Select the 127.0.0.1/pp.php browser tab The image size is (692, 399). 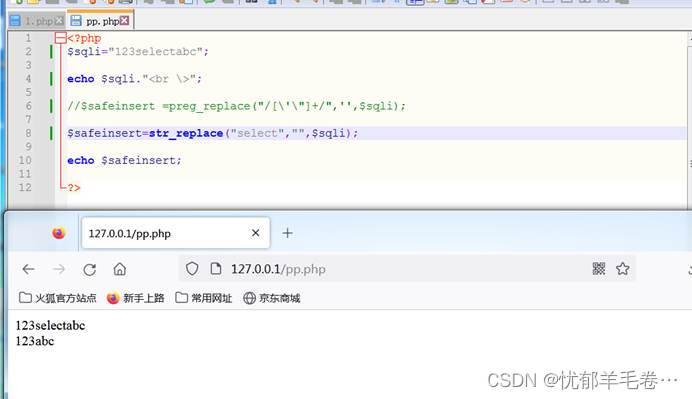(x=176, y=233)
